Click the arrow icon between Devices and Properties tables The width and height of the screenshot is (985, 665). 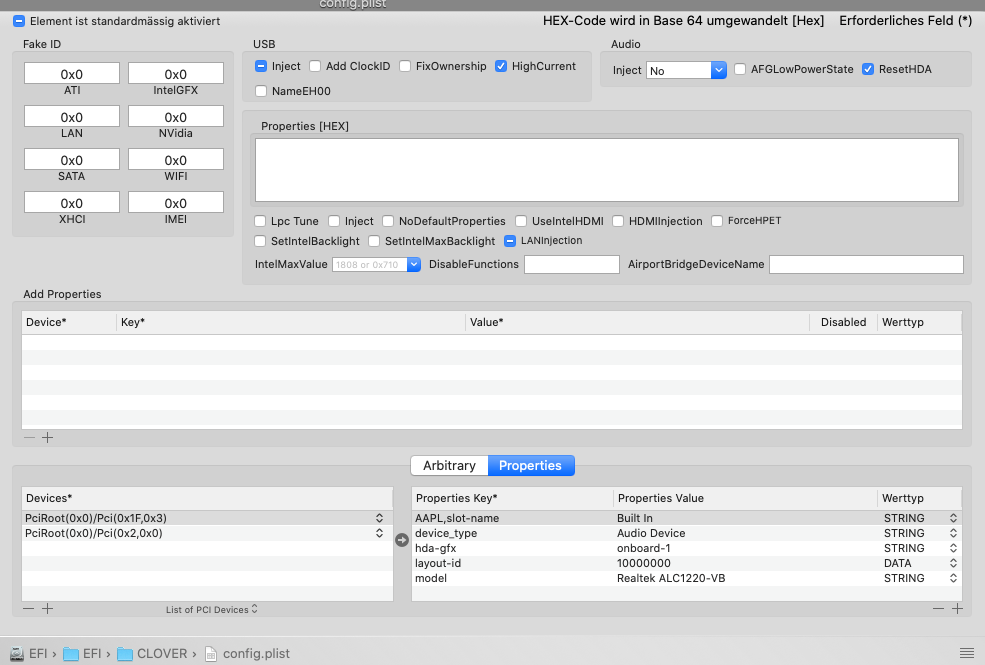coord(402,539)
